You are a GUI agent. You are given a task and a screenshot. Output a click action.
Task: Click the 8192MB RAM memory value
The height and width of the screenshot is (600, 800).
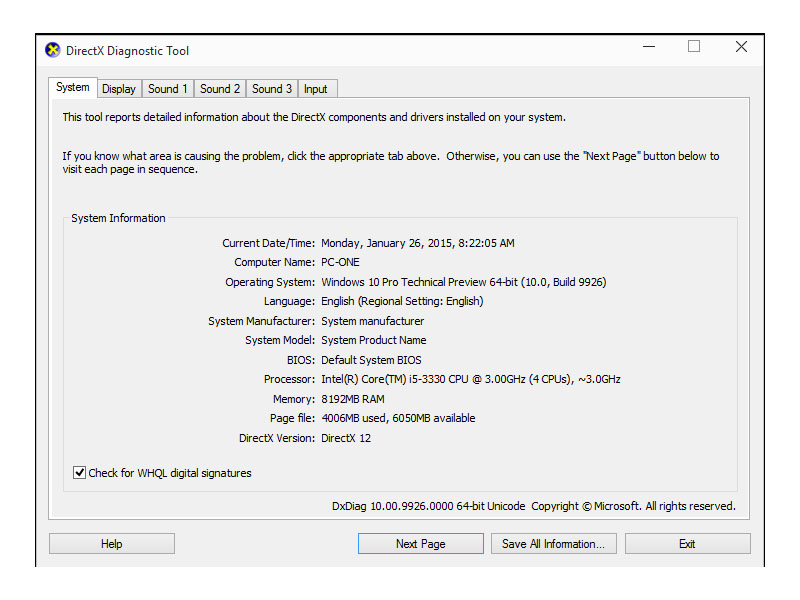[x=353, y=399]
